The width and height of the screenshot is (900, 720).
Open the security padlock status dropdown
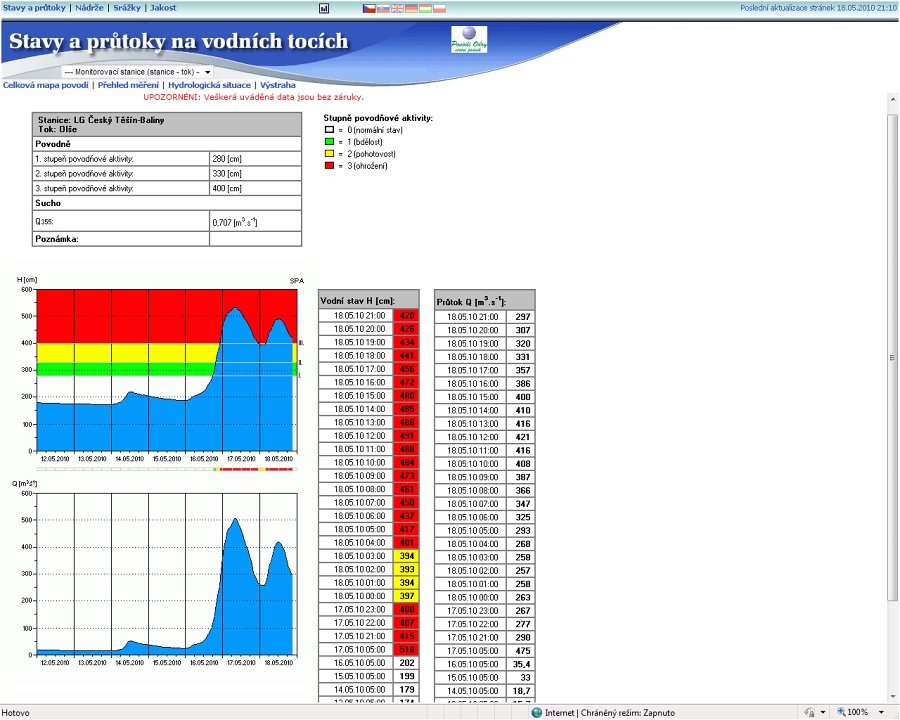tap(822, 712)
